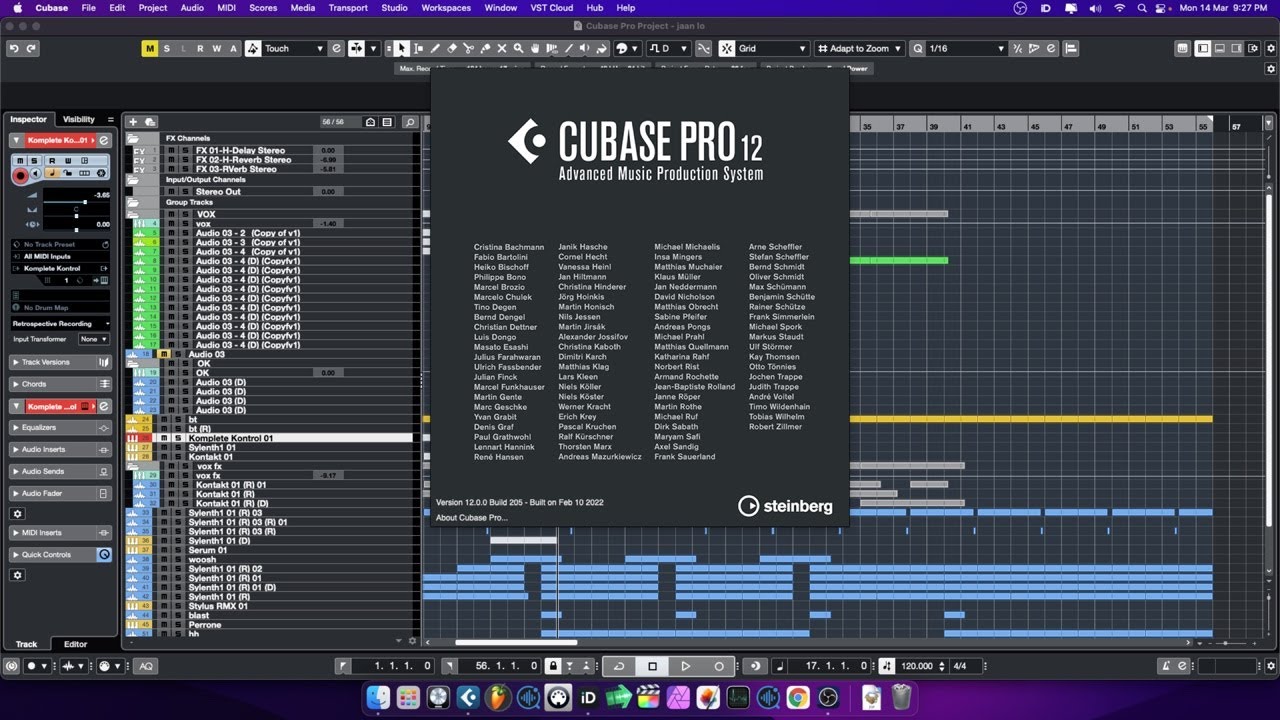Expand the Equalizers inspector section
This screenshot has height=720, width=1280.
pos(61,427)
